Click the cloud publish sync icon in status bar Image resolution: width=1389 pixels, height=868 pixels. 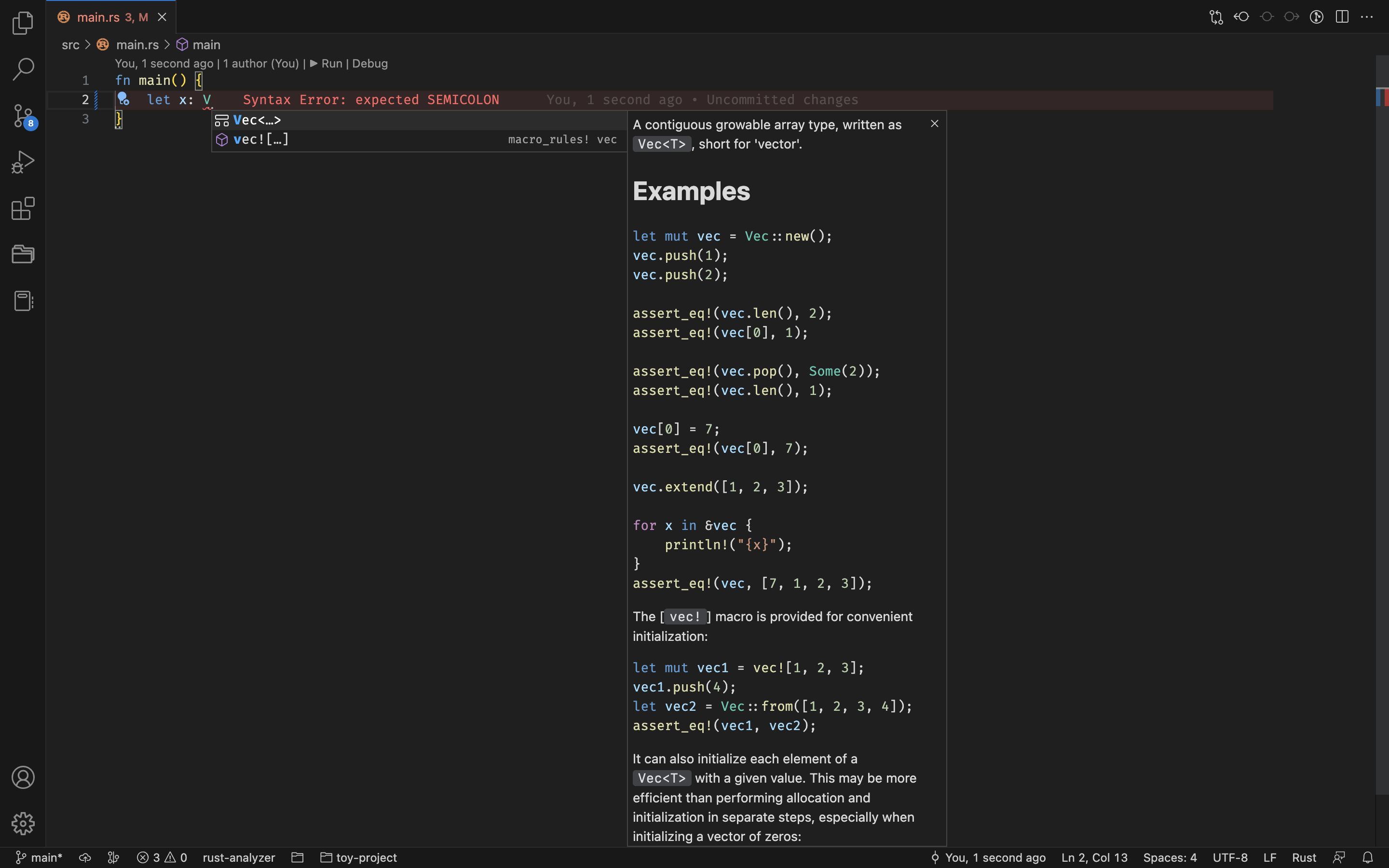[x=85, y=858]
